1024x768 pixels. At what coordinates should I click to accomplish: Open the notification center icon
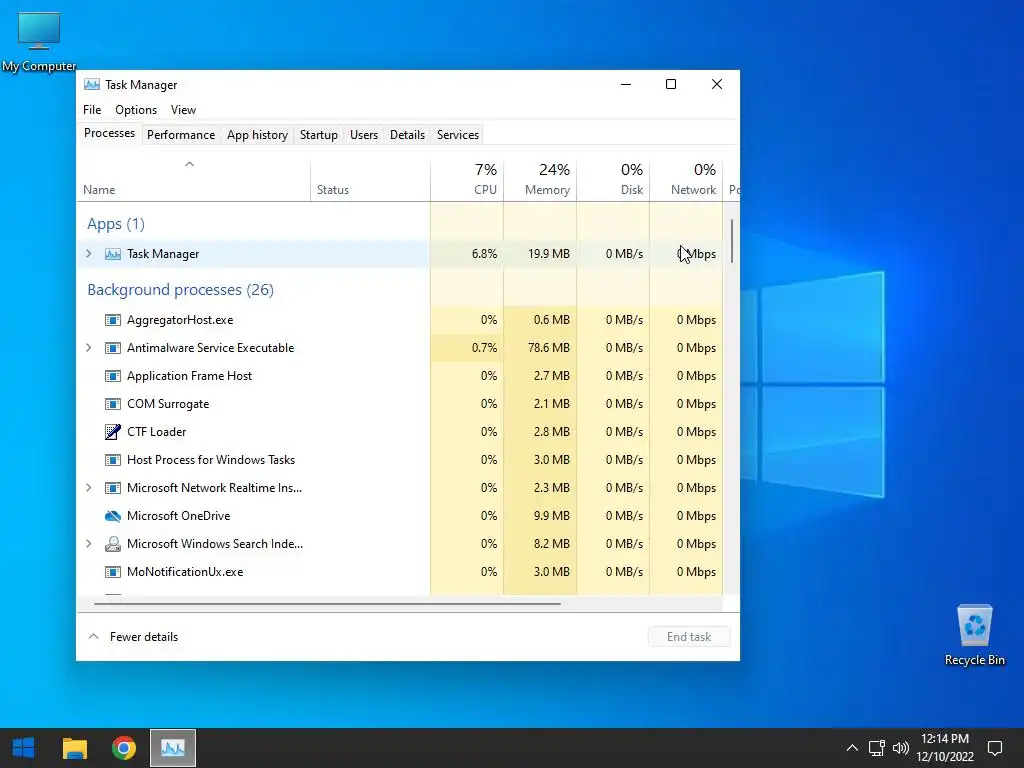point(995,748)
